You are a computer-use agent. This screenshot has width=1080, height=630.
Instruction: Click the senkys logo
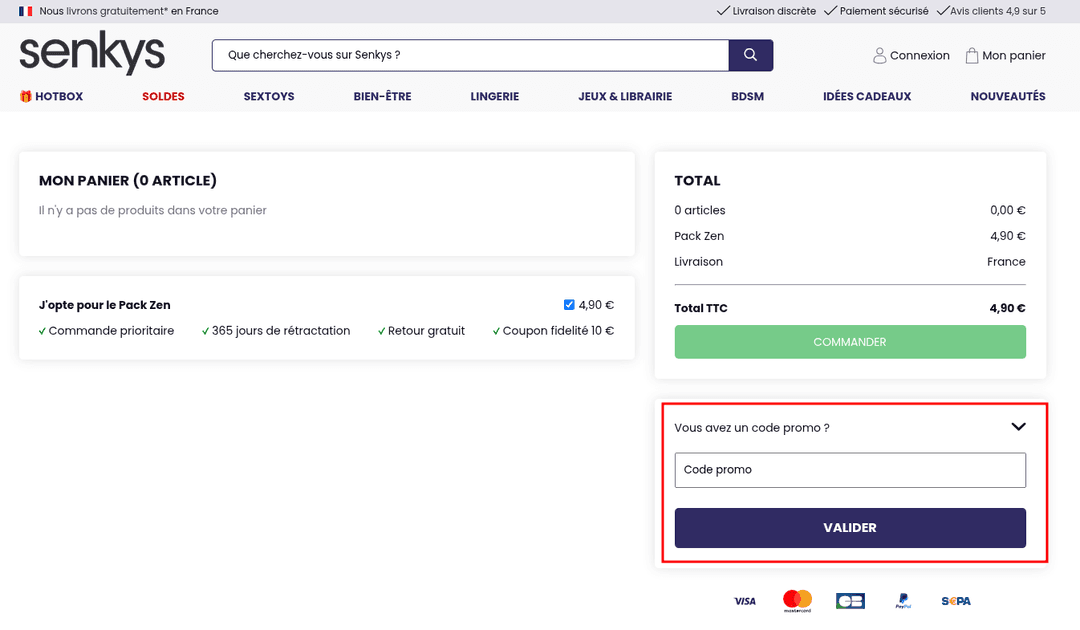pos(92,52)
